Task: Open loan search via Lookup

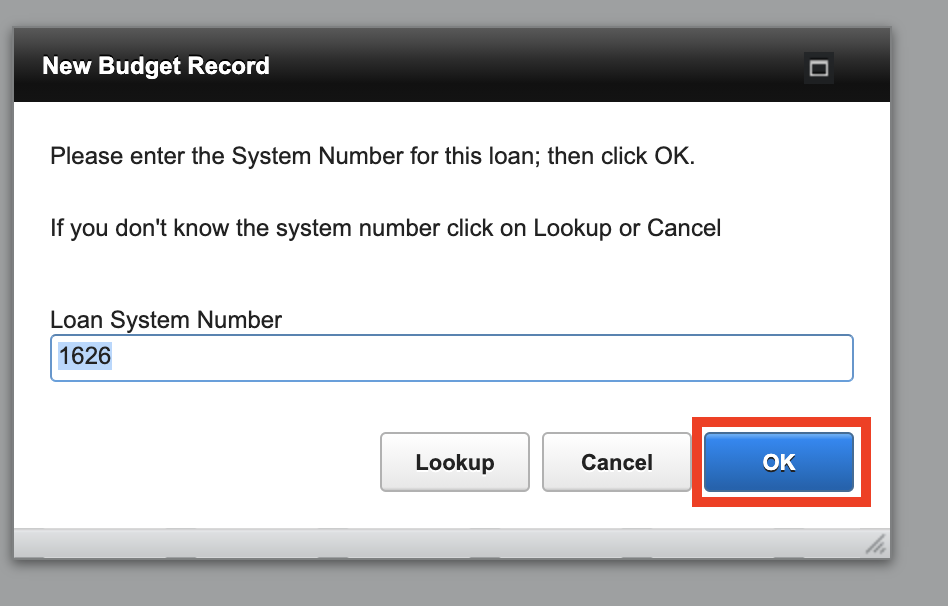Action: coord(455,462)
